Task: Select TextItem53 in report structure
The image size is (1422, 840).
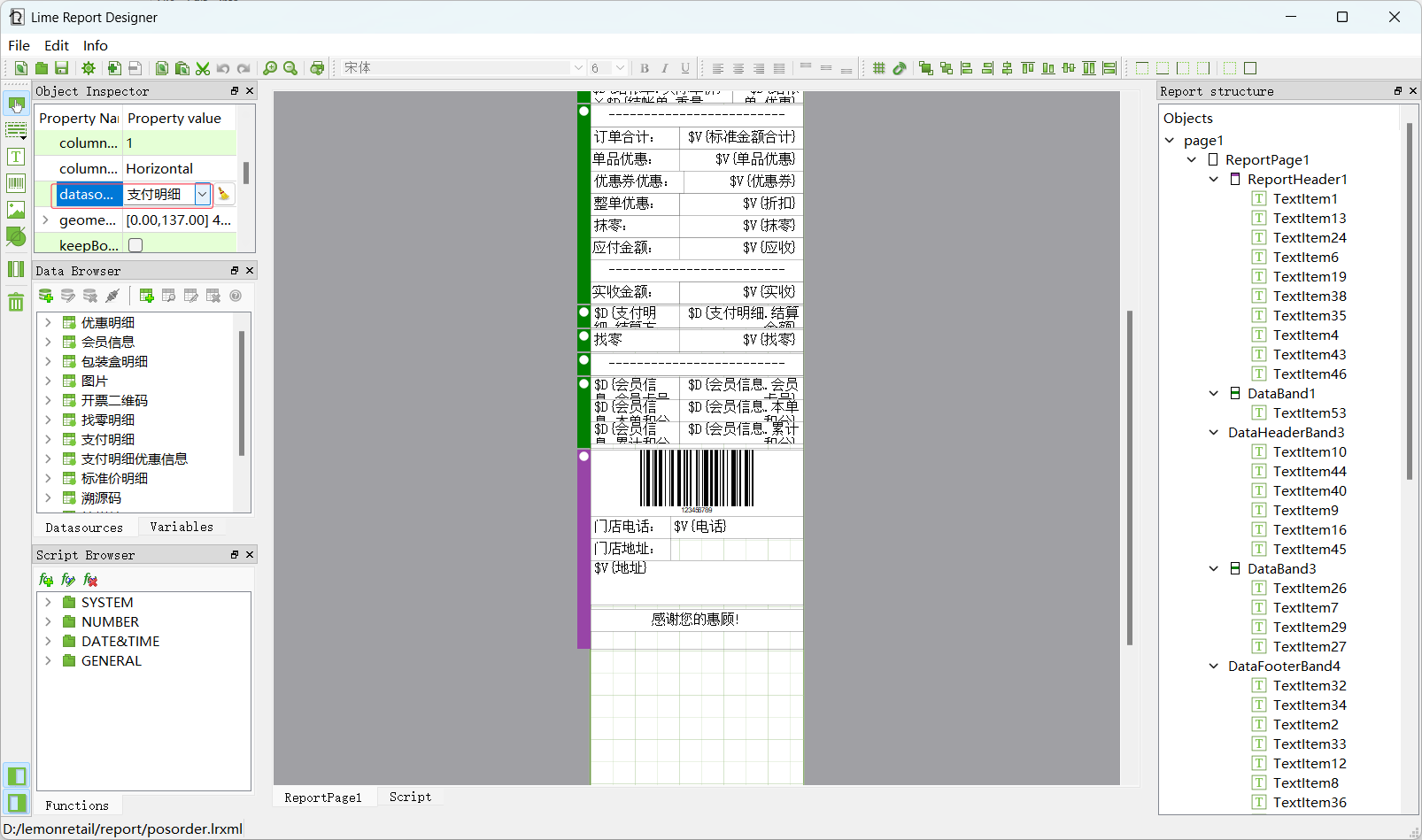Action: pyautogui.click(x=1310, y=412)
